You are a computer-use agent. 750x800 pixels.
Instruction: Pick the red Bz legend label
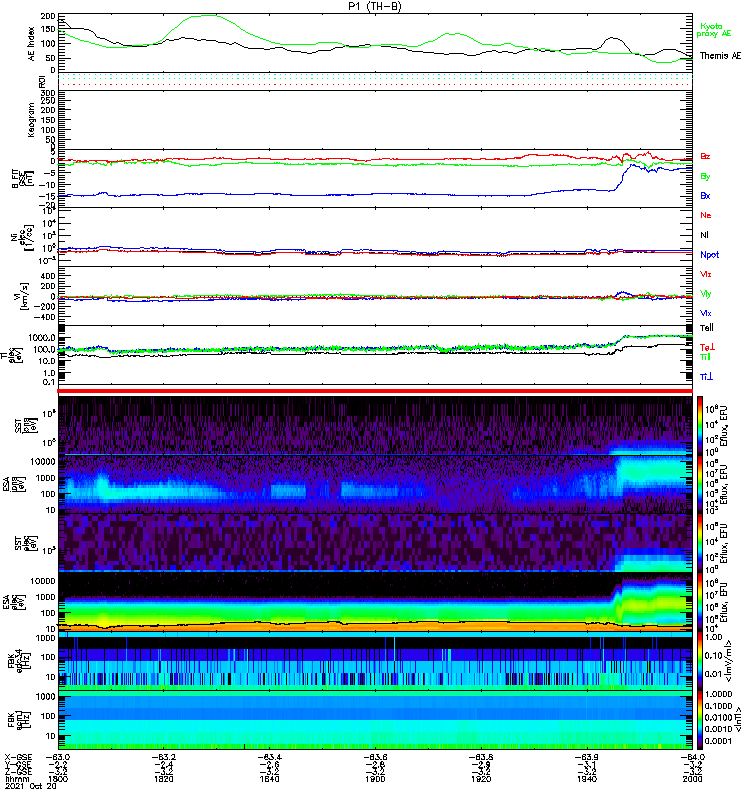(705, 157)
